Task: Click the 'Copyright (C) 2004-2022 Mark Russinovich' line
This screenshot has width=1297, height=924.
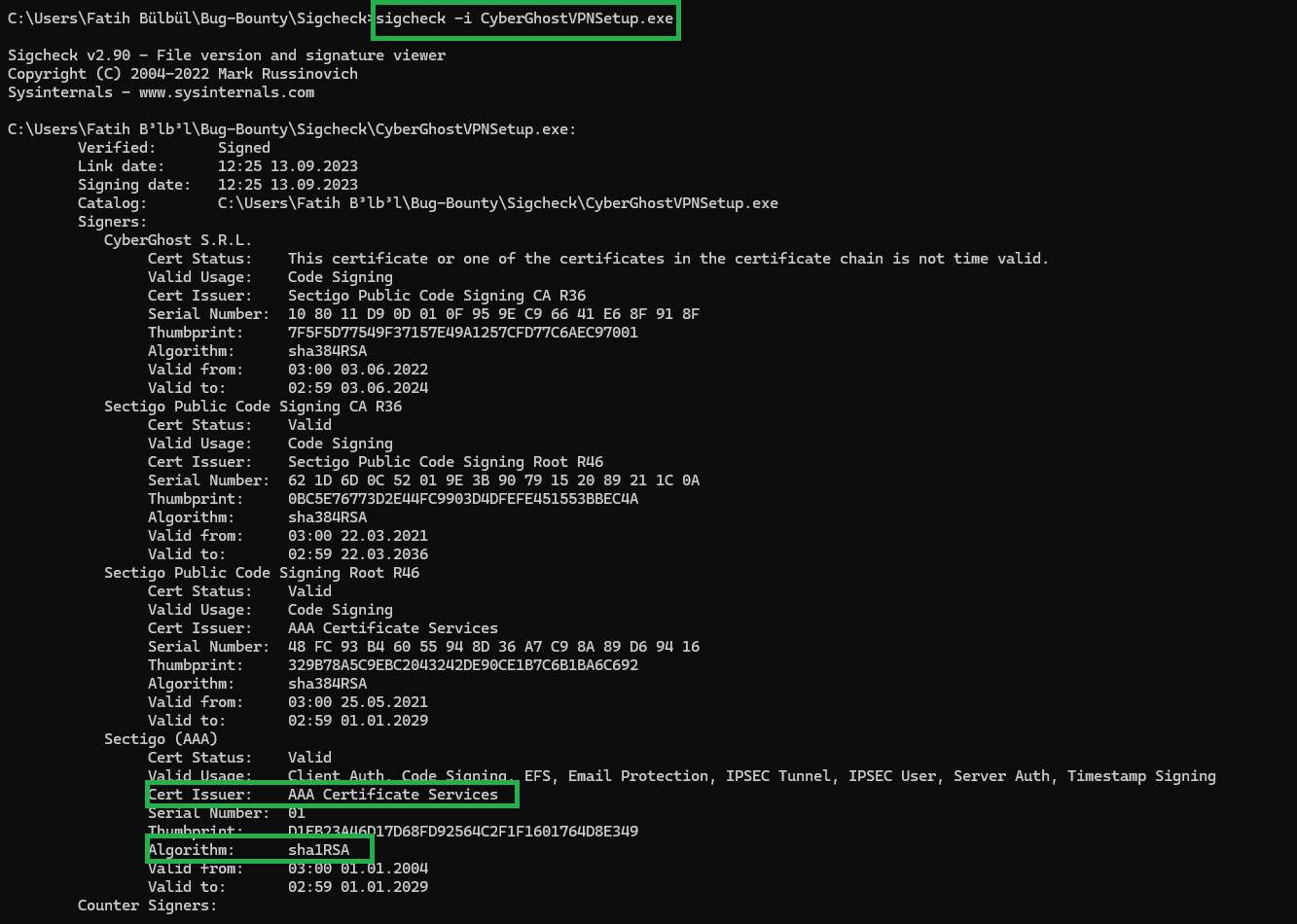Action: pos(183,74)
